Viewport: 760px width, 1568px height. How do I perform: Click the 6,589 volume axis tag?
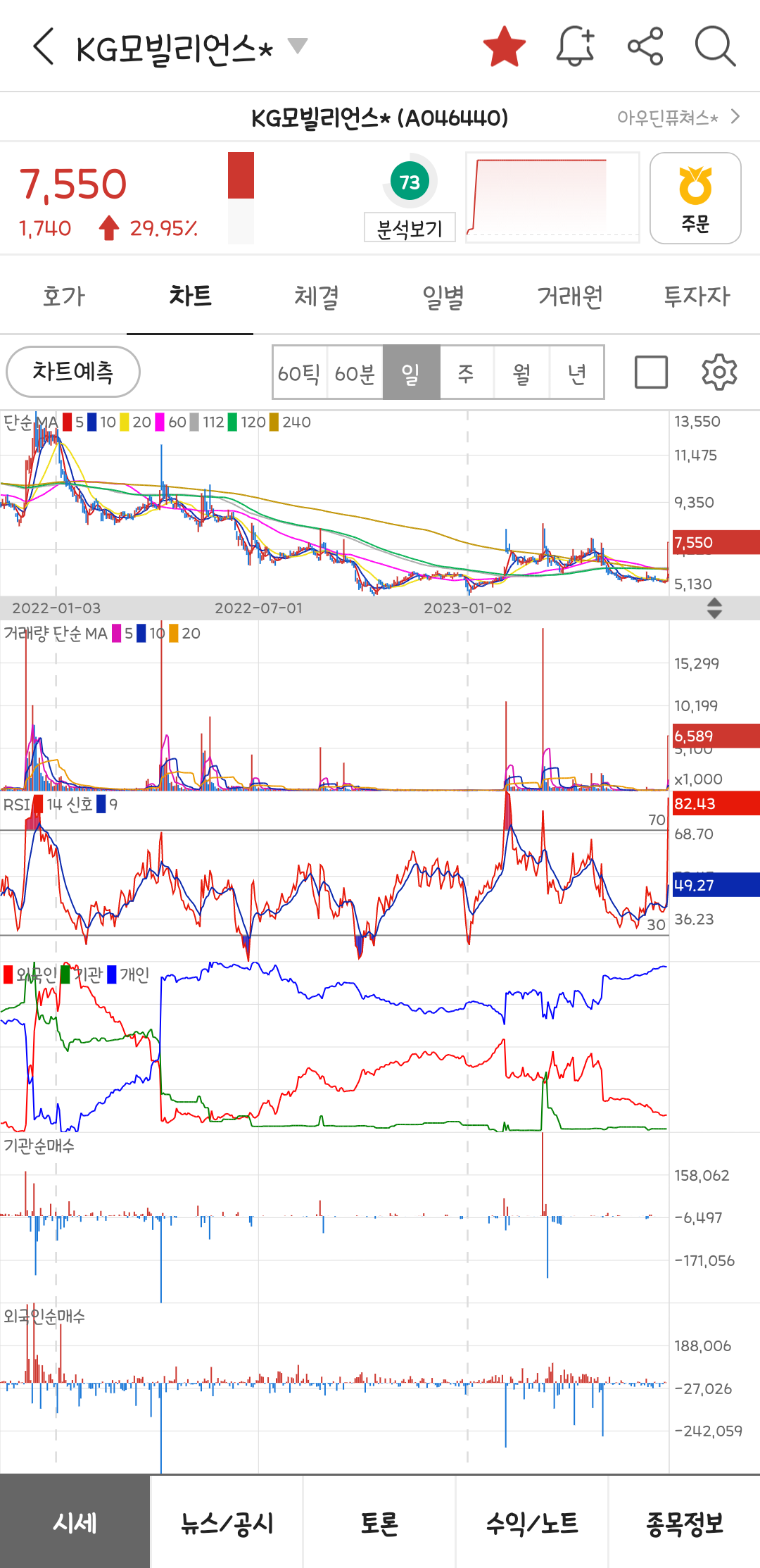pyautogui.click(x=716, y=736)
